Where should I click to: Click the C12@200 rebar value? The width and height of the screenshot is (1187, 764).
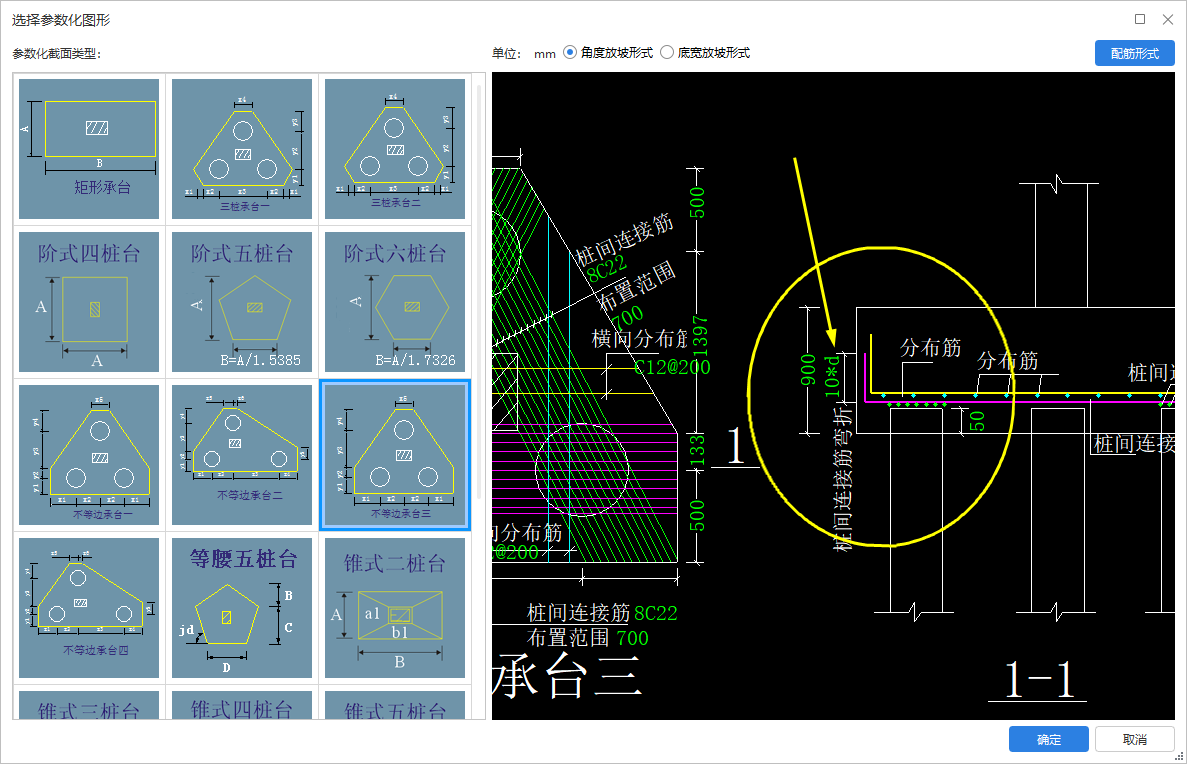(672, 367)
